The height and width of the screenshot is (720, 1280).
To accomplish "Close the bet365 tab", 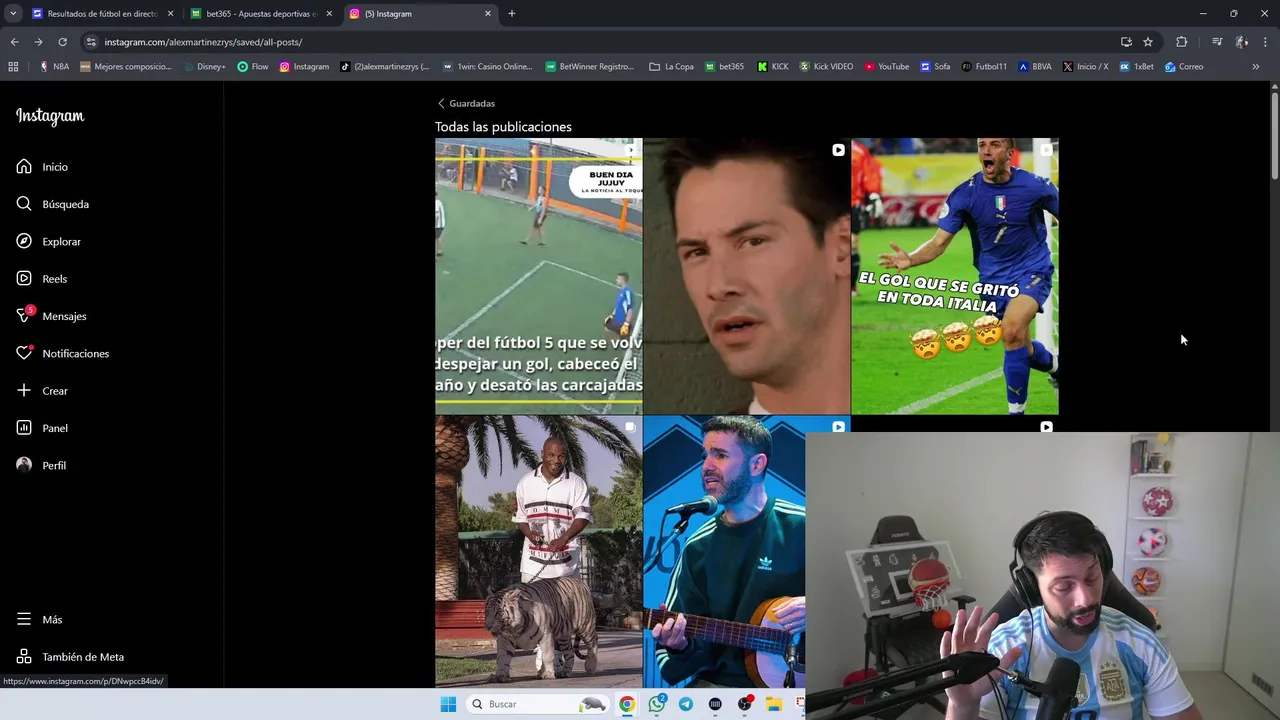I will [x=329, y=14].
